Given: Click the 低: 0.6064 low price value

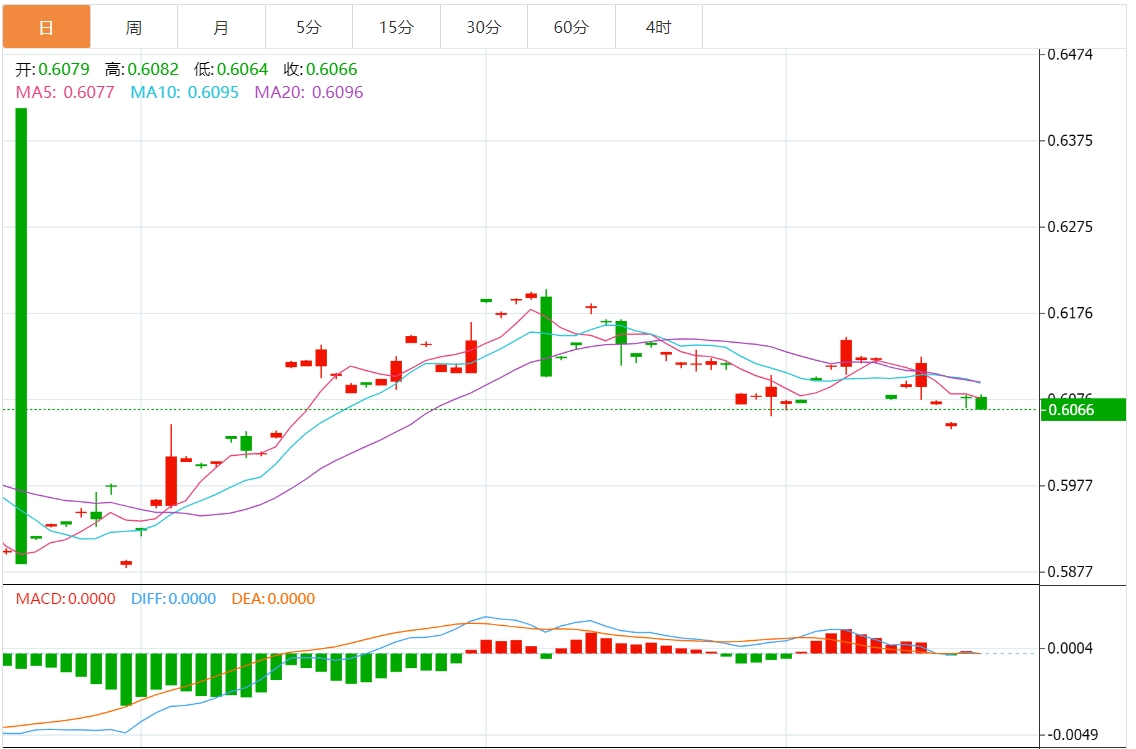Looking at the screenshot, I should pos(231,70).
